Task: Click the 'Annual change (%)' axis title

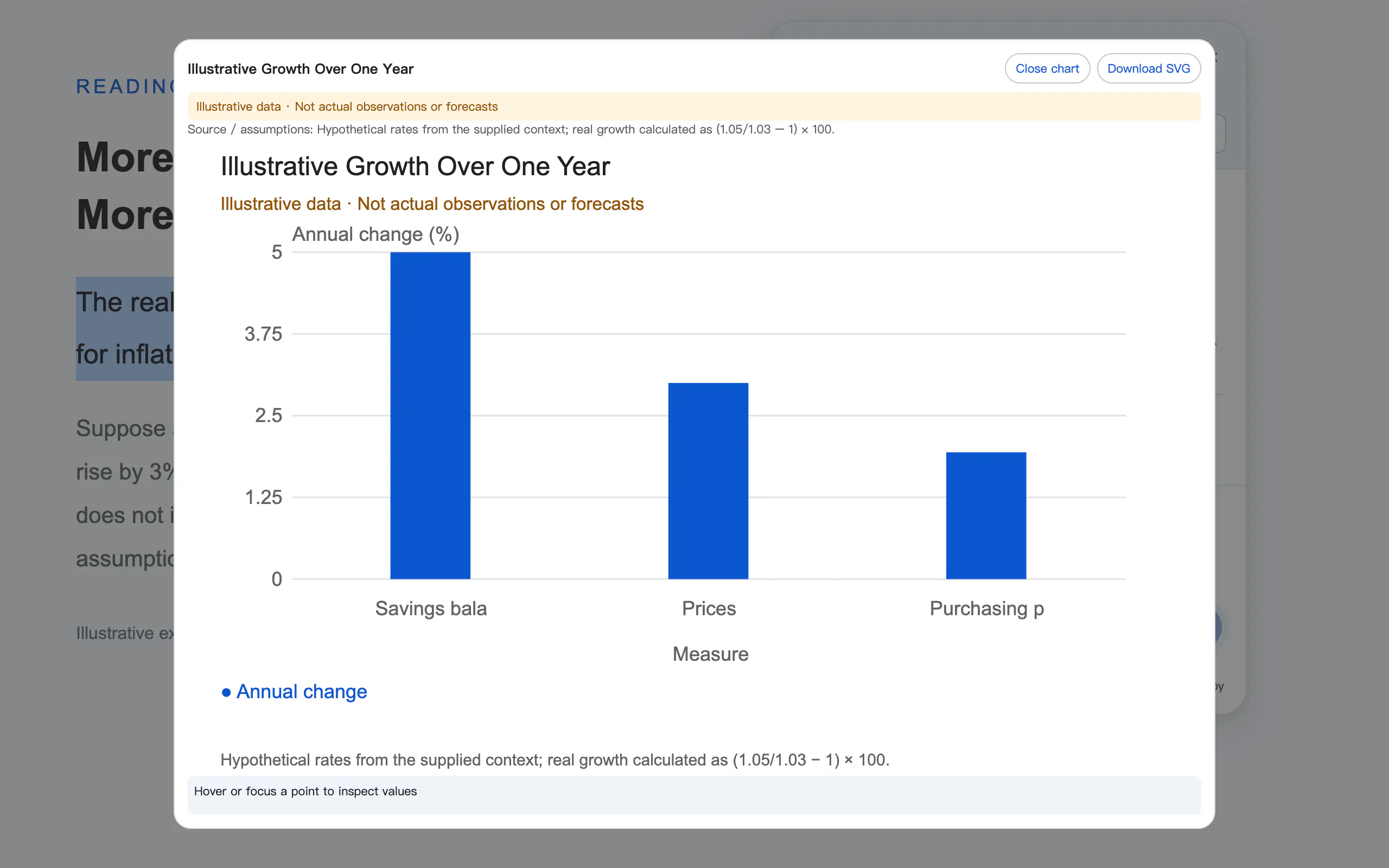Action: click(x=376, y=234)
